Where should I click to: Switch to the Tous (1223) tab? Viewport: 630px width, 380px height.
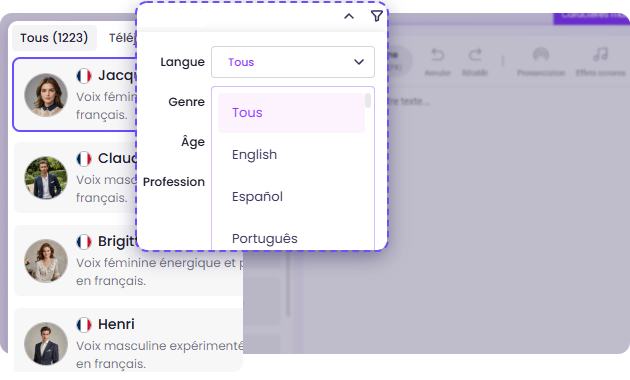tap(54, 38)
